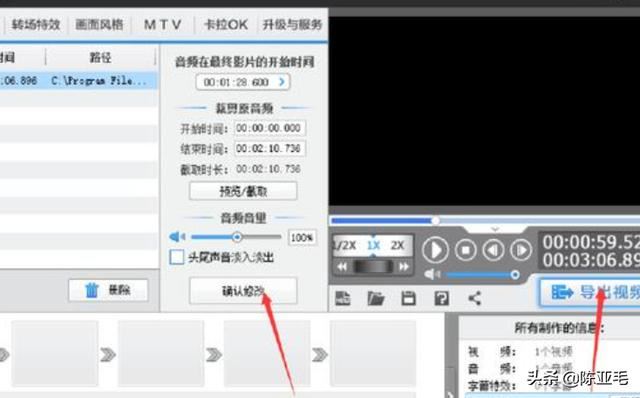Viewport: 640px width, 398px height.
Task: Click the share icon
Action: point(474,298)
